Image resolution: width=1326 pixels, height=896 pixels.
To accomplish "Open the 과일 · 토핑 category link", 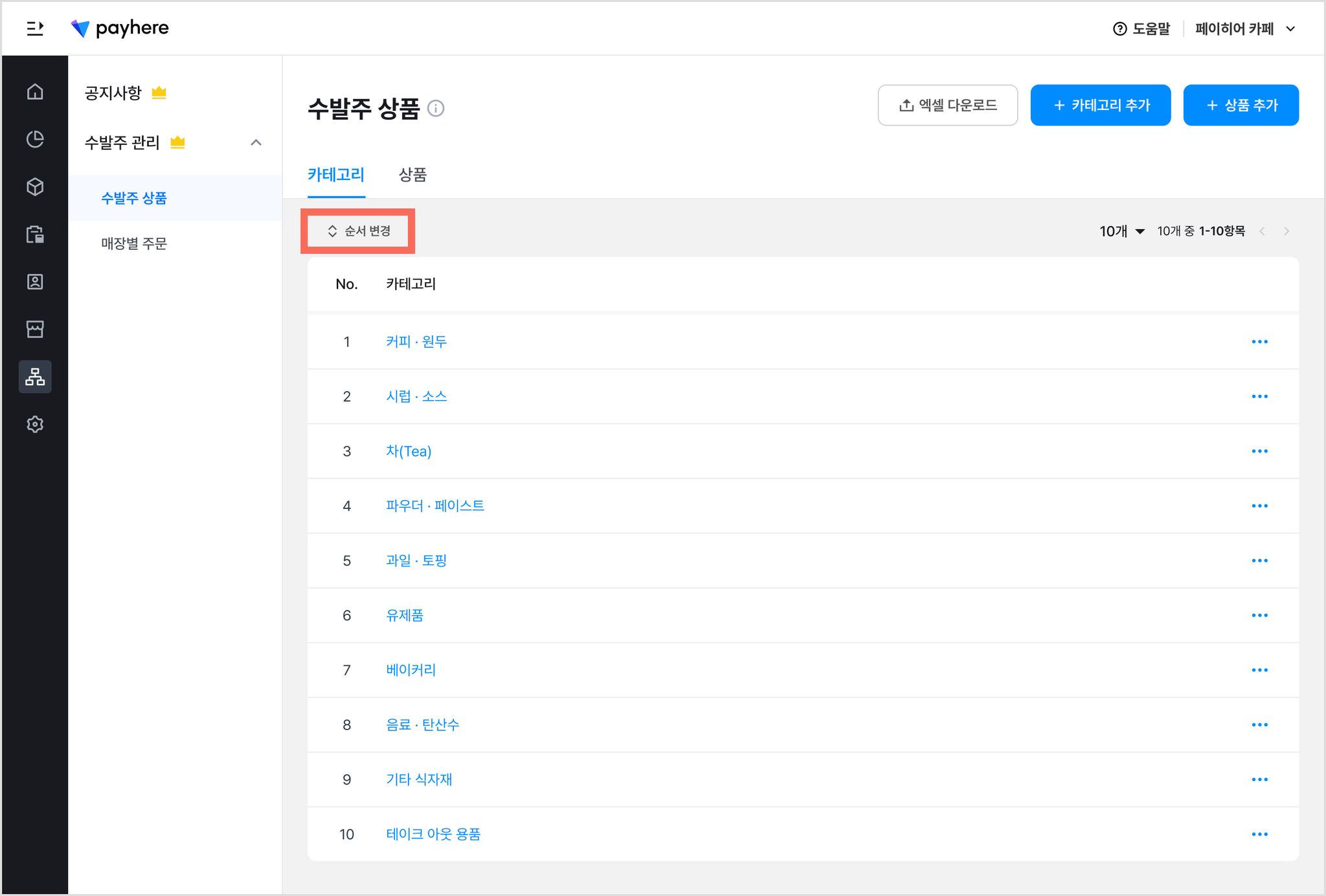I will pyautogui.click(x=416, y=560).
